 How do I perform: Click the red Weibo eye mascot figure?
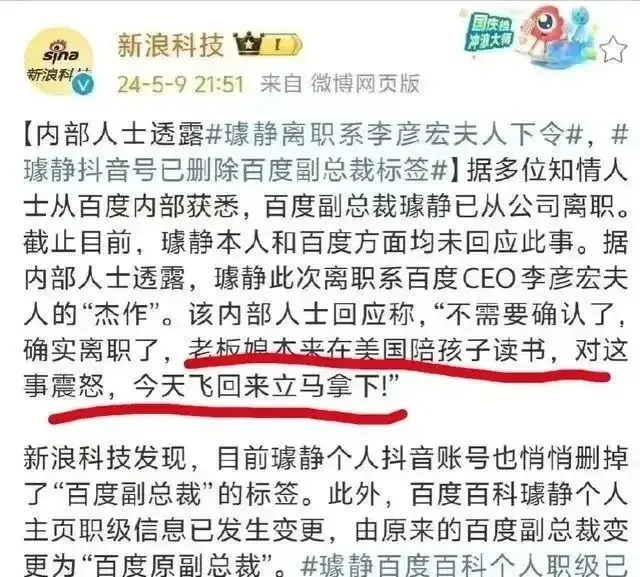pos(547,33)
